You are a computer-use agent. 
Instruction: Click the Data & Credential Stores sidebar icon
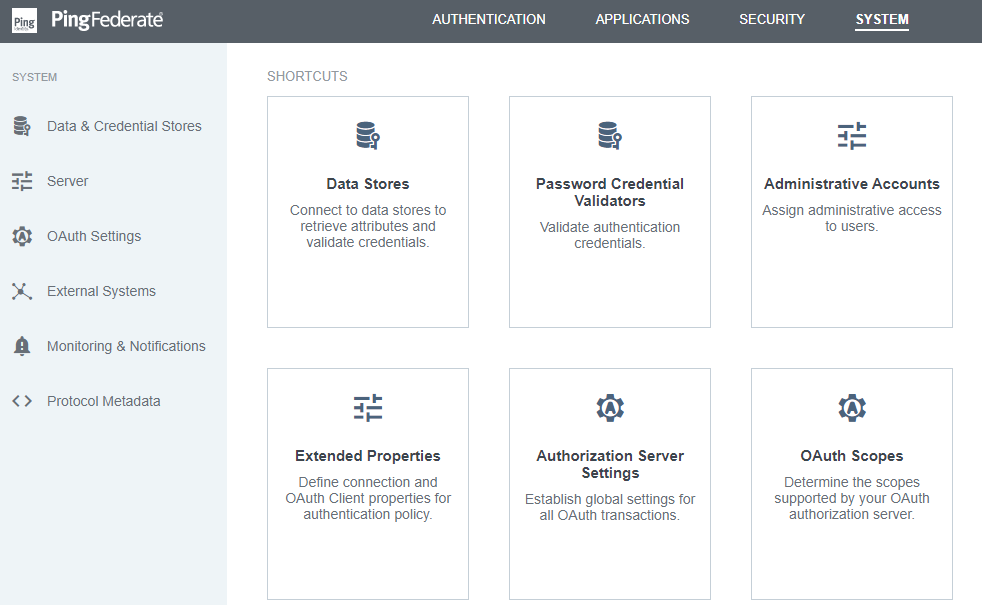coord(22,126)
